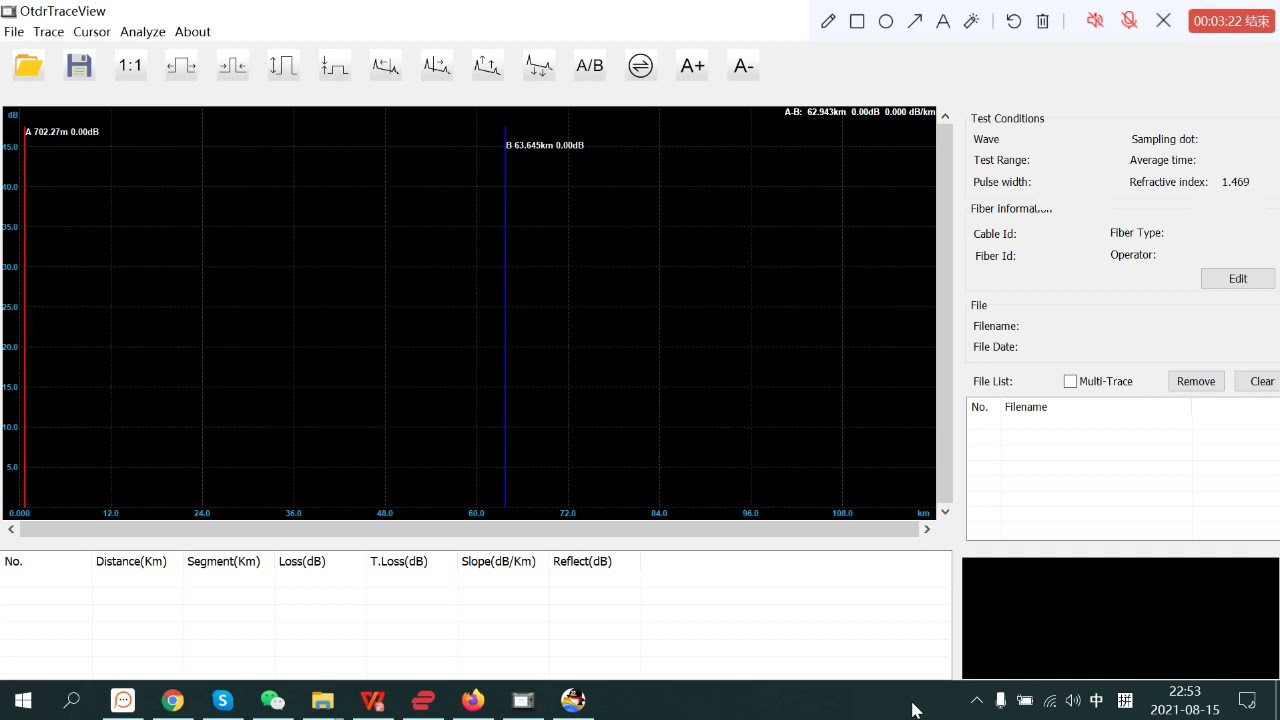Image resolution: width=1280 pixels, height=720 pixels.
Task: Select the ellipse annotation tool
Action: pyautogui.click(x=886, y=21)
